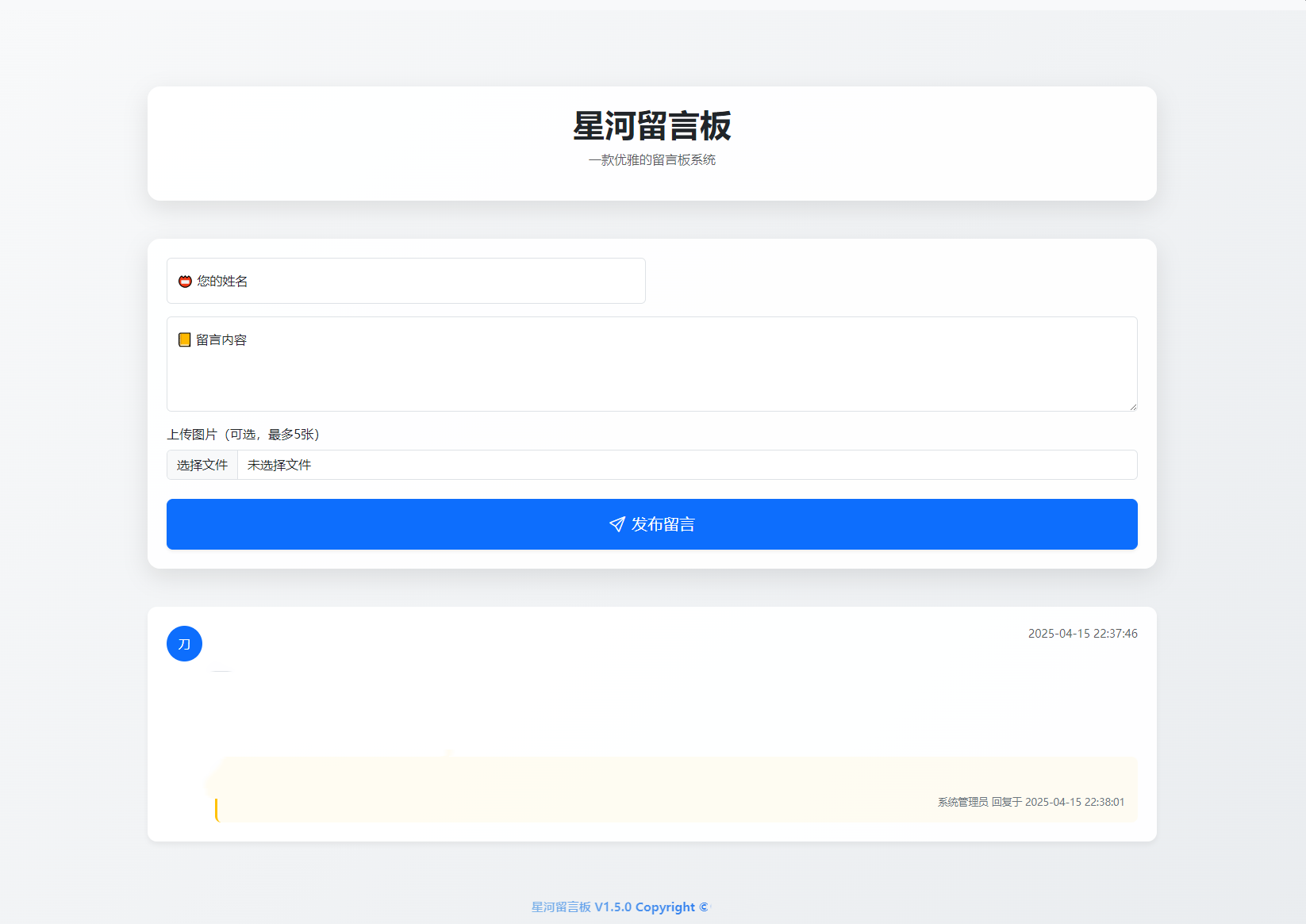Click the timestamp 2025-04-15 22:37:46
Viewport: 1306px width, 924px height.
1082,633
